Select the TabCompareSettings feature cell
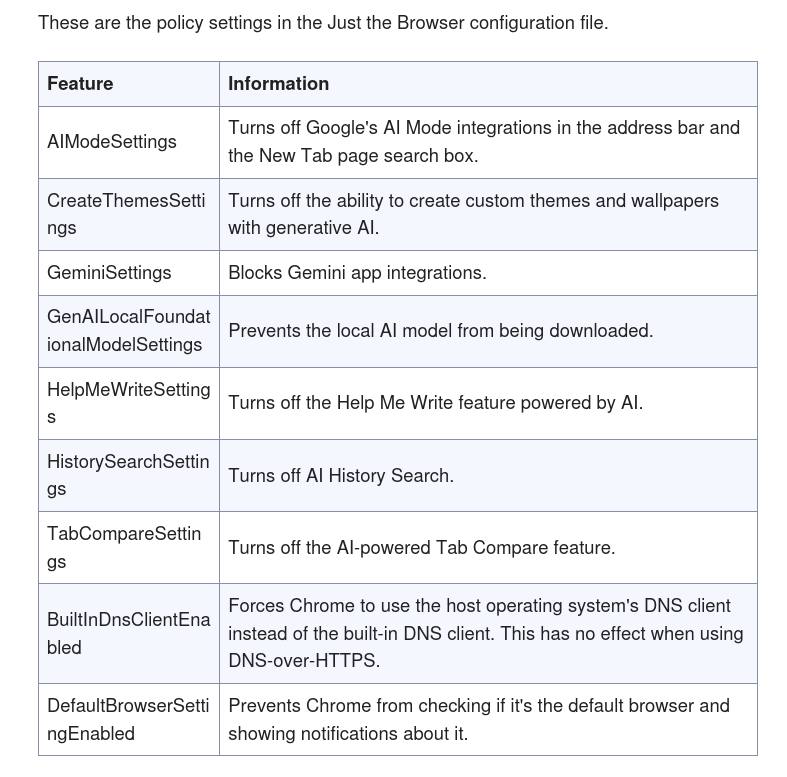 (124, 547)
